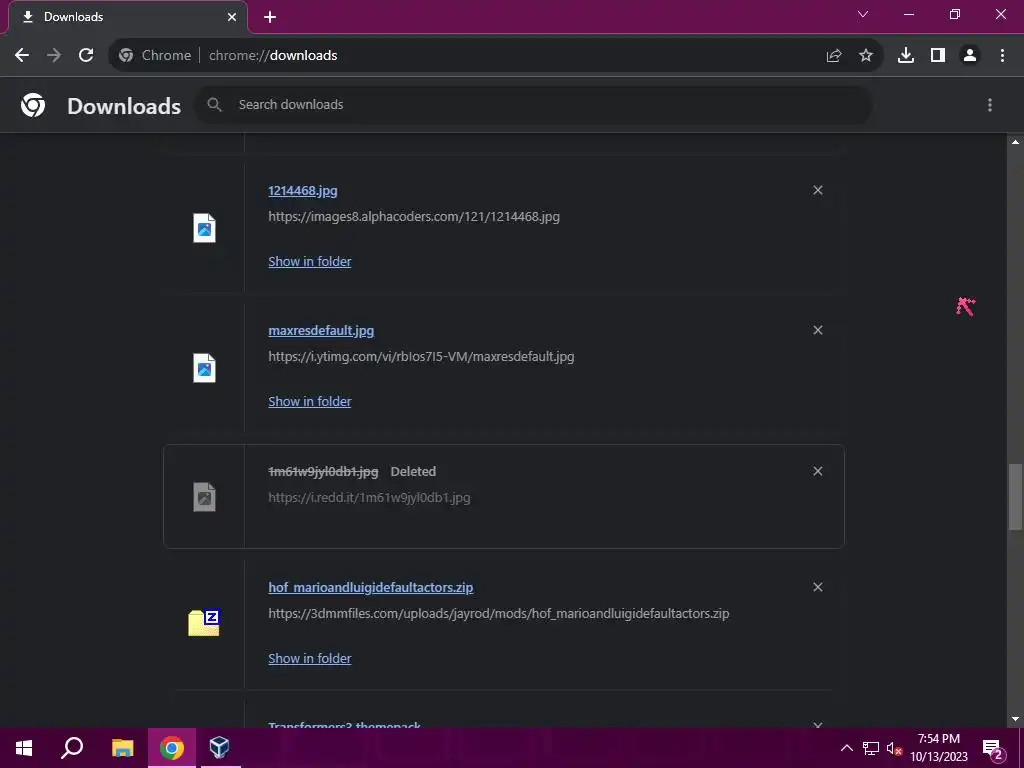Select the Downloads browser tab
Viewport: 1024px width, 768px height.
tap(128, 17)
